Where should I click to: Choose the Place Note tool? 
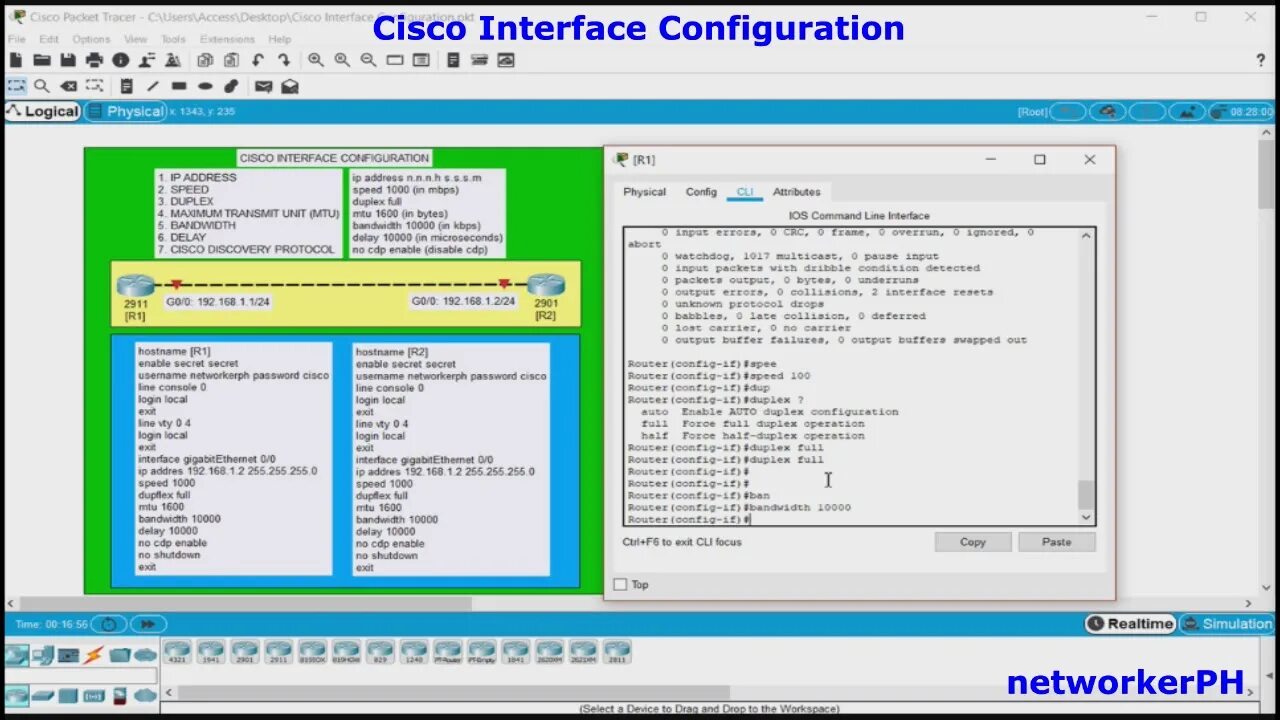126,86
